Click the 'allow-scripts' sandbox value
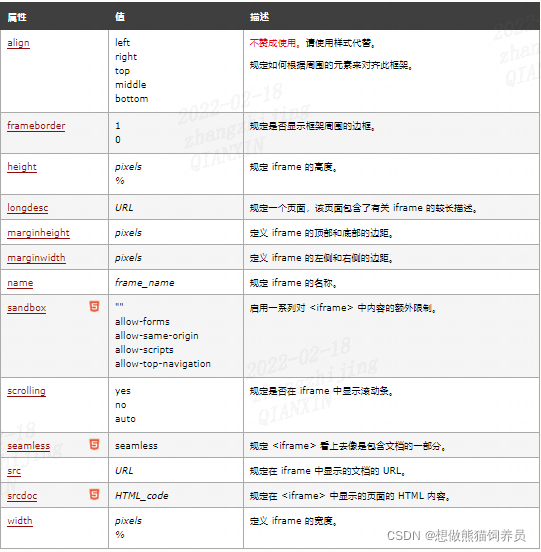This screenshot has width=541, height=552. (144, 350)
